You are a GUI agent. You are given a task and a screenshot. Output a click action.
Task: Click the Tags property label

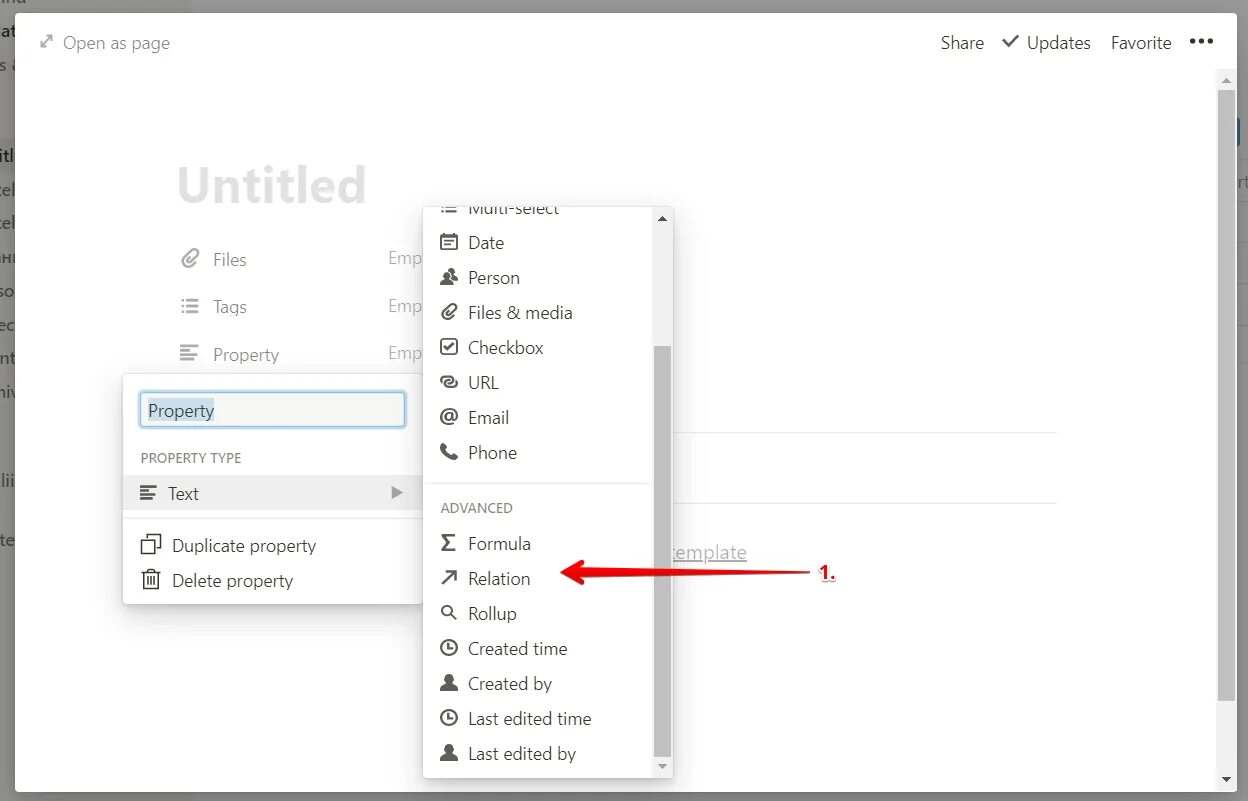click(x=229, y=307)
